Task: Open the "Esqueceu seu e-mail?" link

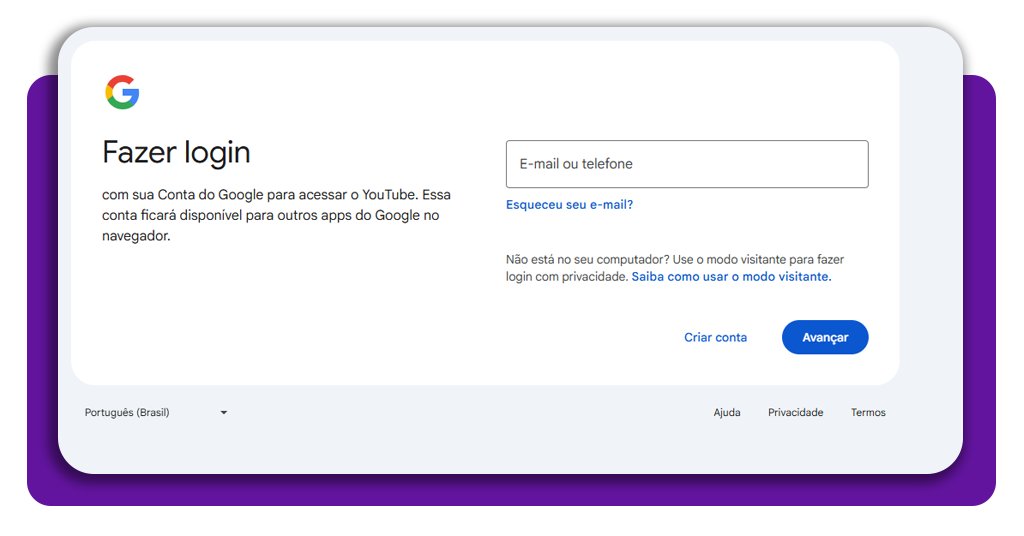Action: point(569,205)
